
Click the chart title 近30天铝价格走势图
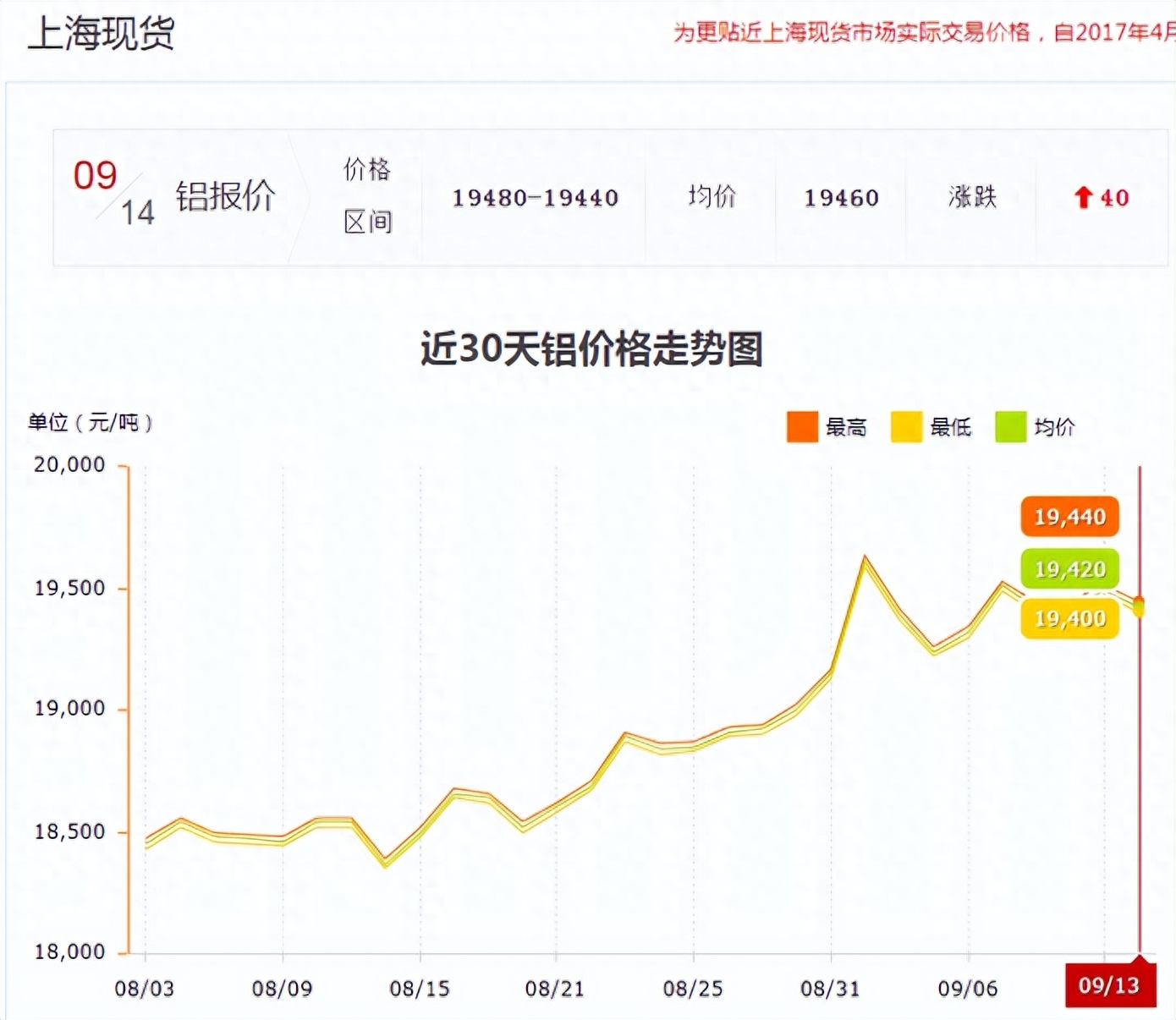pyautogui.click(x=592, y=348)
